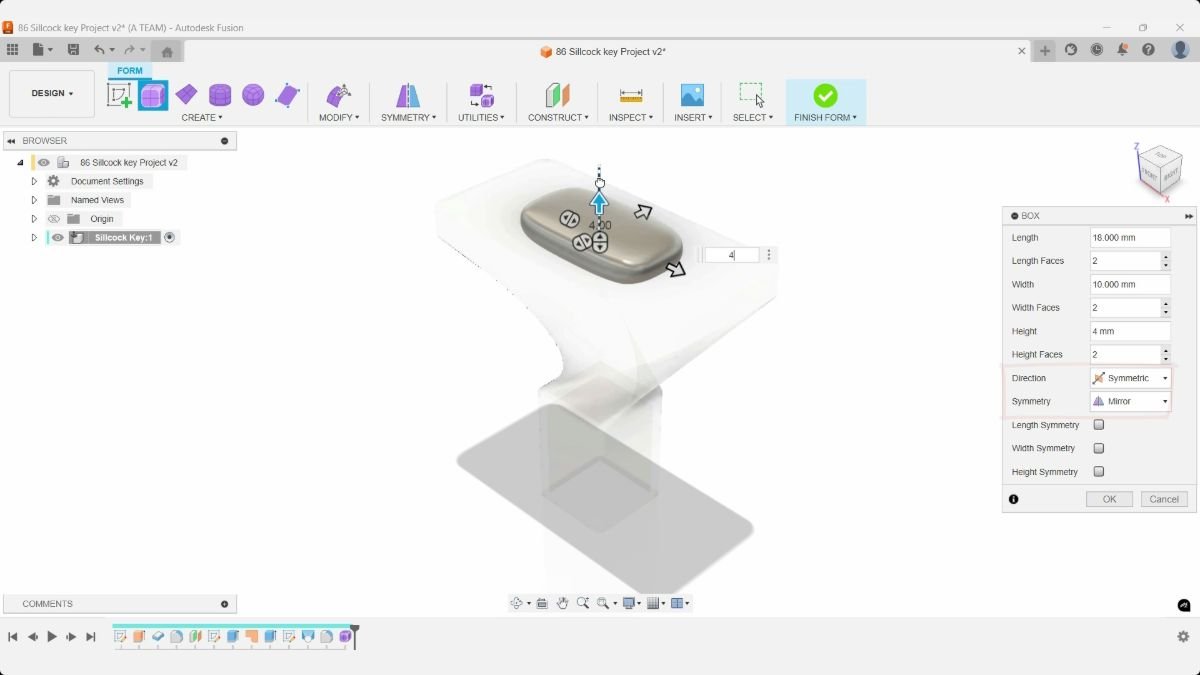Expand the Named Views node
The image size is (1200, 675).
[34, 200]
